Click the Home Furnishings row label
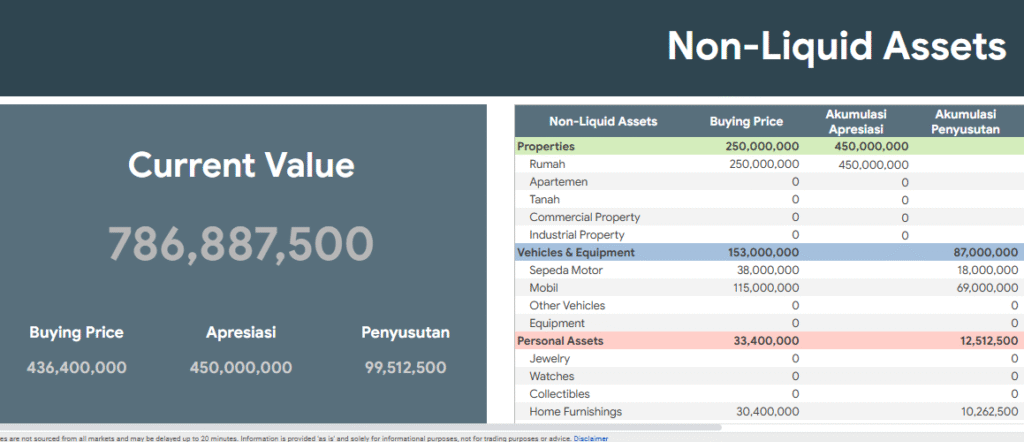Image resolution: width=1024 pixels, height=442 pixels. click(x=575, y=411)
